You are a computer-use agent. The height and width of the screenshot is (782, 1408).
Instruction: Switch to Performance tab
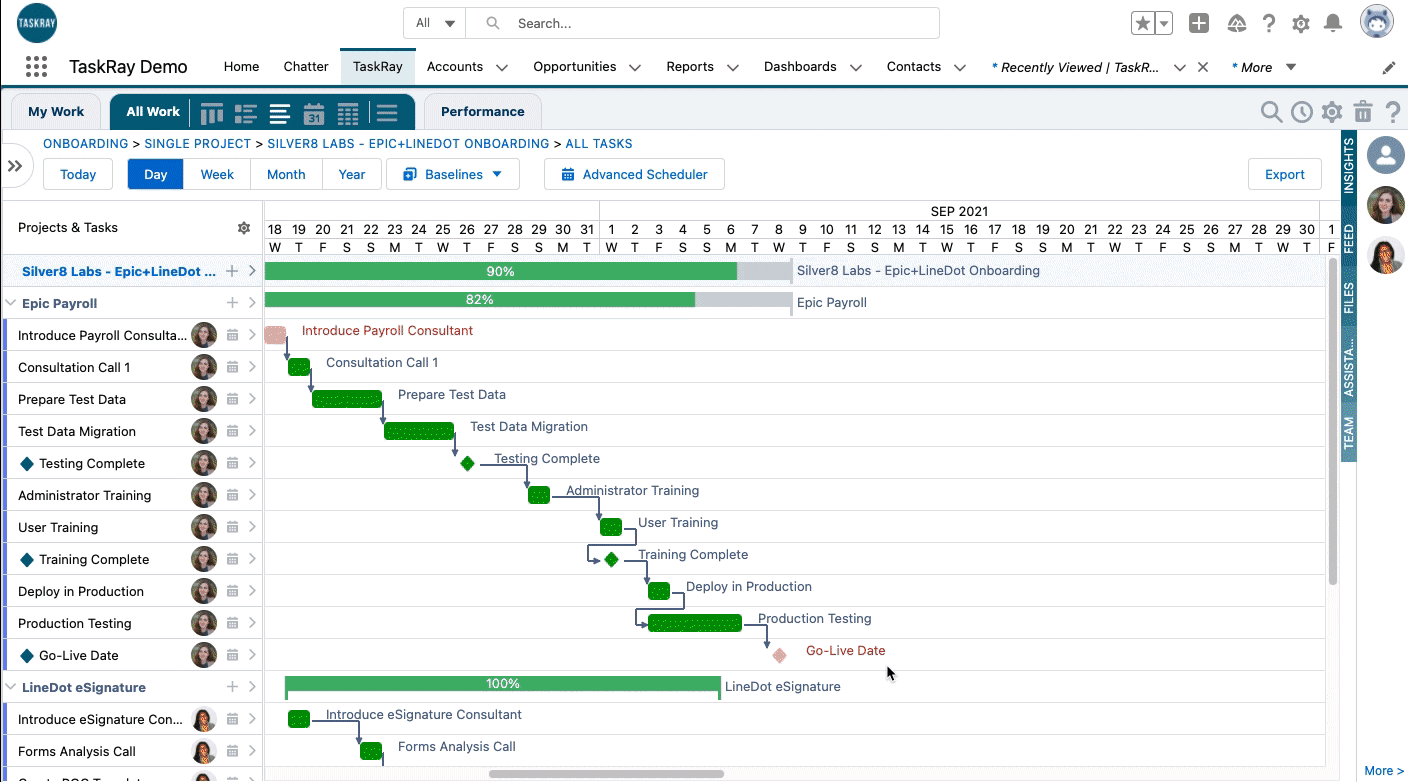(482, 112)
